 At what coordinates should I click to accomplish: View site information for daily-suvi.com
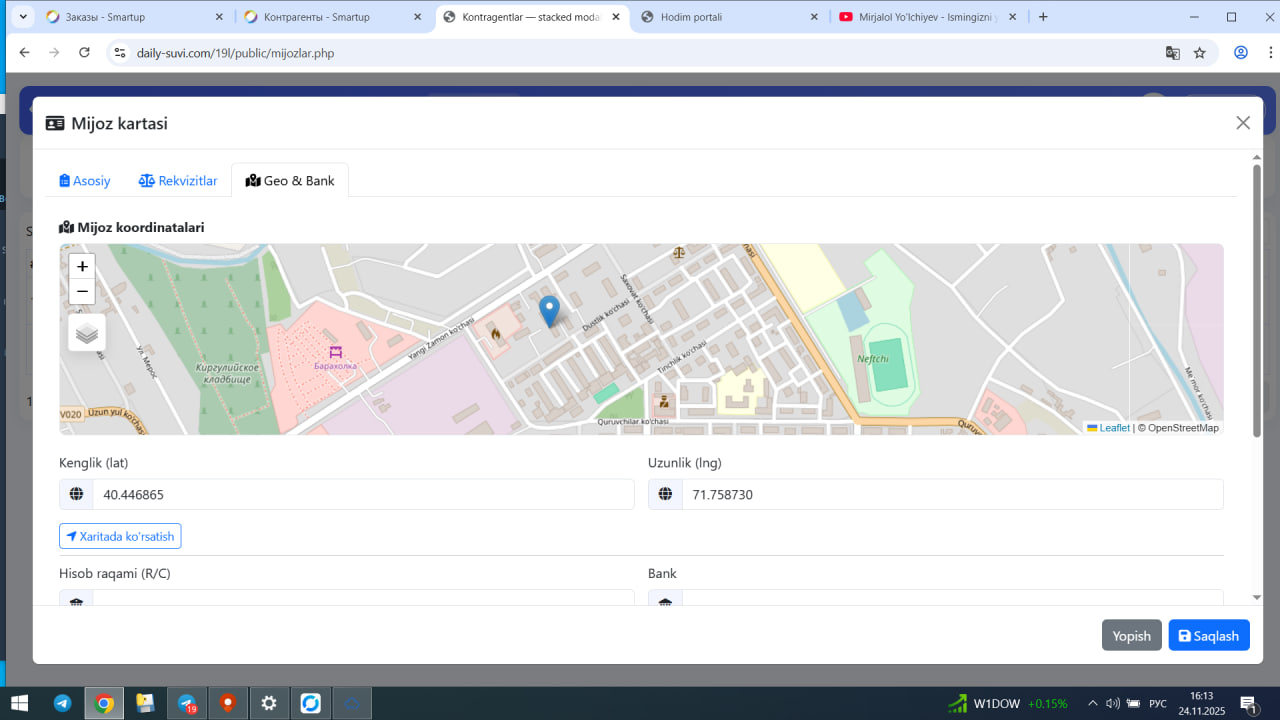pos(120,53)
